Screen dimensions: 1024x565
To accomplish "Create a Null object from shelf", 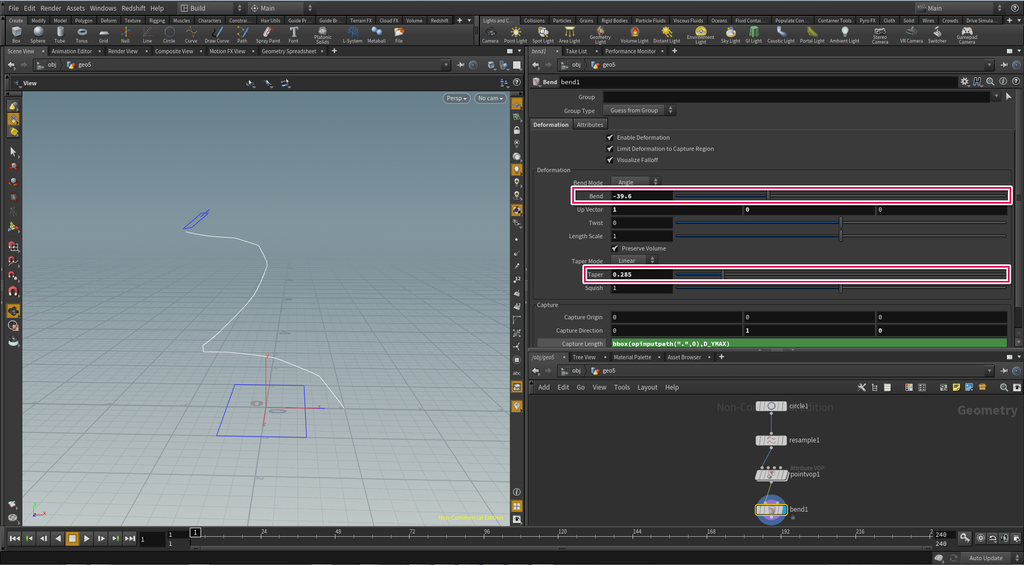I will pos(125,35).
